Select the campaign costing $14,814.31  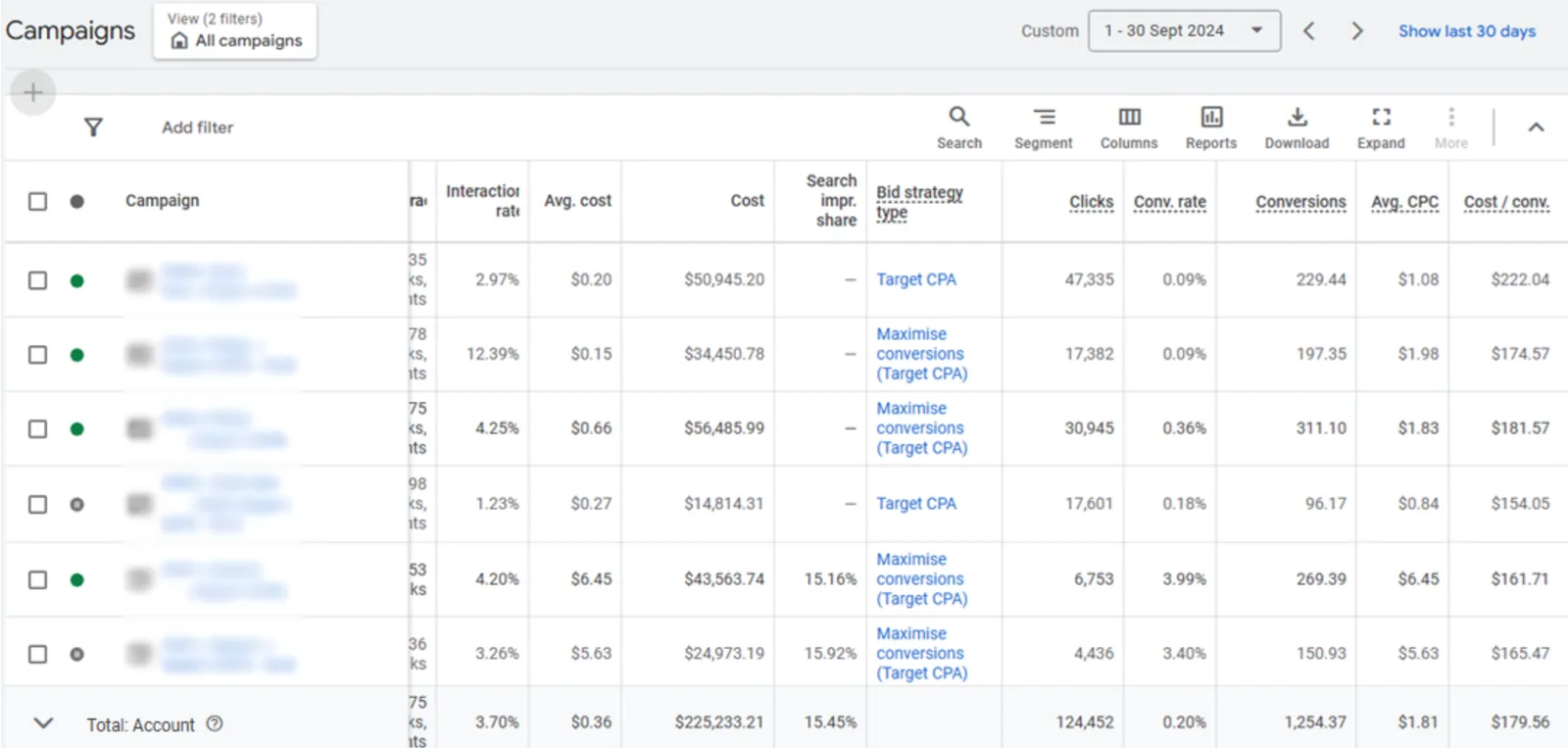click(x=37, y=504)
